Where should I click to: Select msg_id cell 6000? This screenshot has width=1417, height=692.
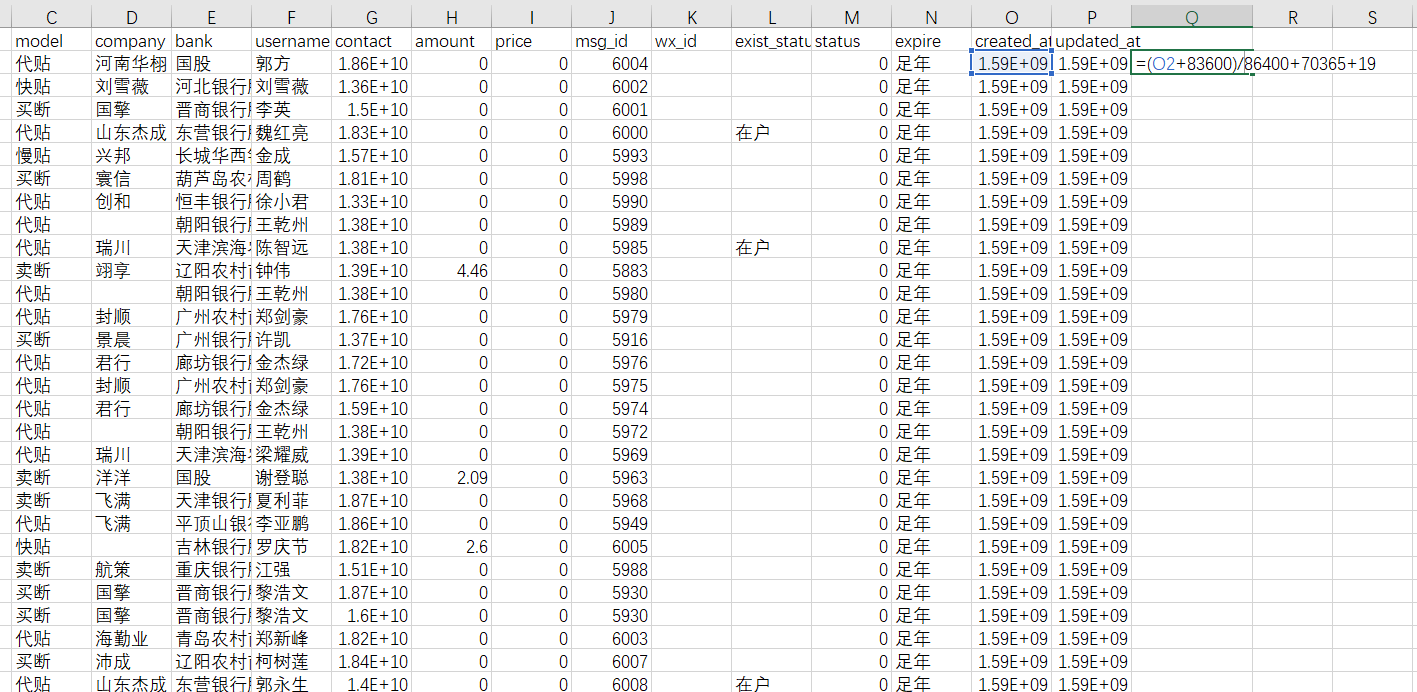click(x=612, y=133)
